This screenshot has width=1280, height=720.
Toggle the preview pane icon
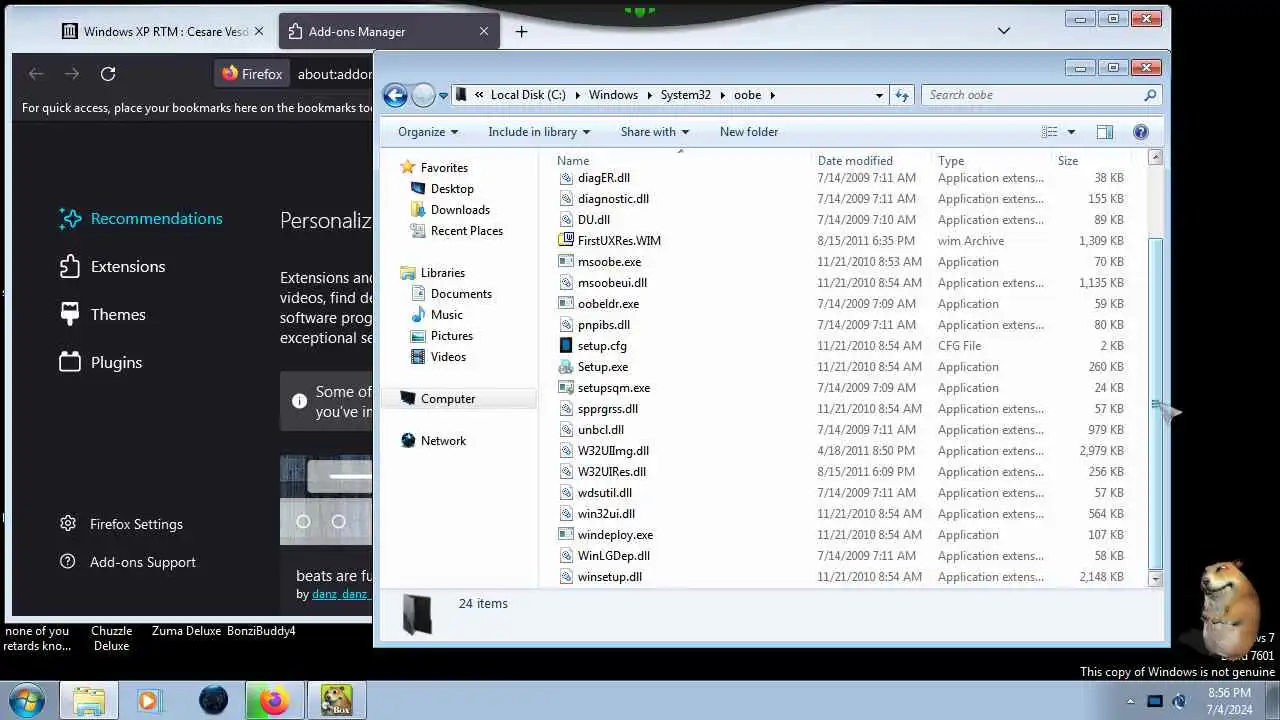(x=1105, y=132)
